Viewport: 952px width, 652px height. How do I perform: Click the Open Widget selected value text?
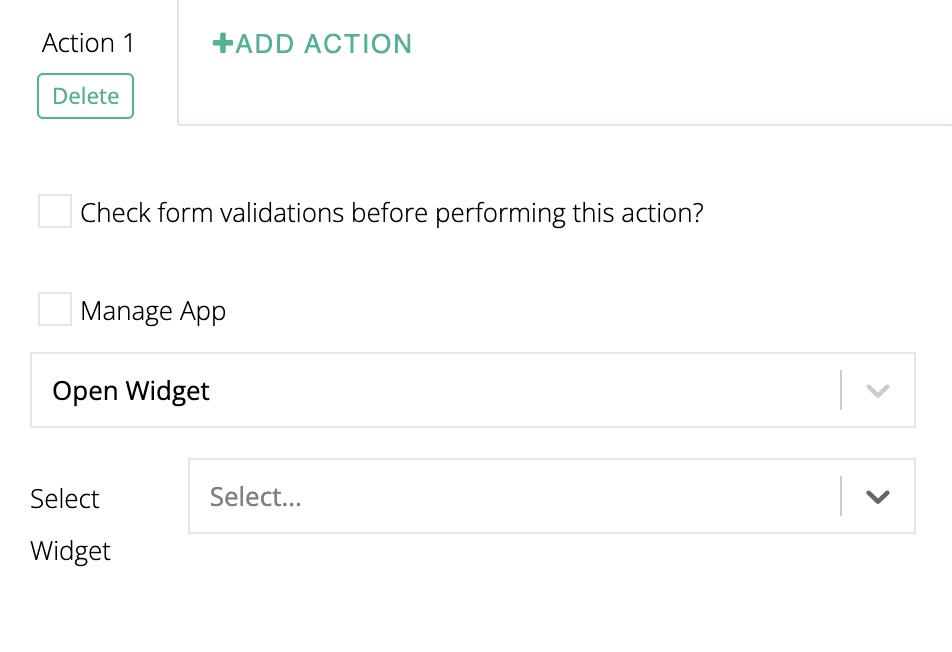pyautogui.click(x=131, y=390)
